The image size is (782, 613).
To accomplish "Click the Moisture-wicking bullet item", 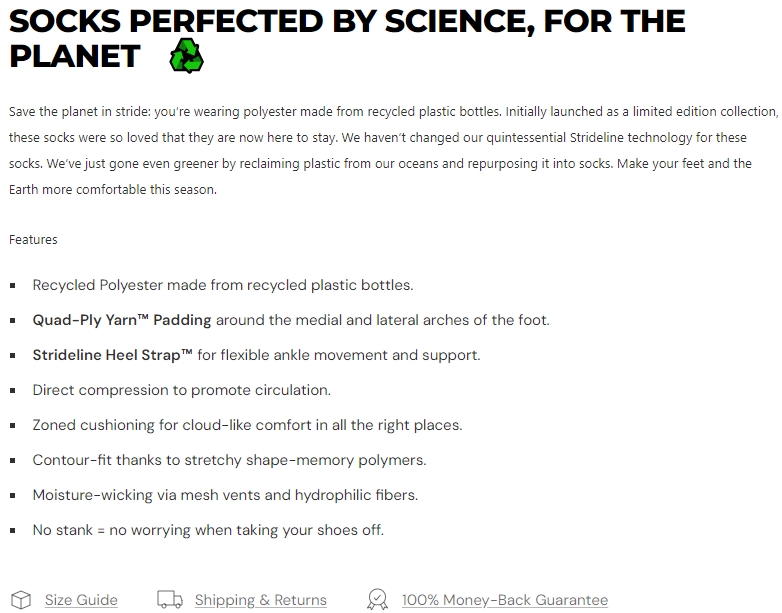I will click(x=225, y=495).
